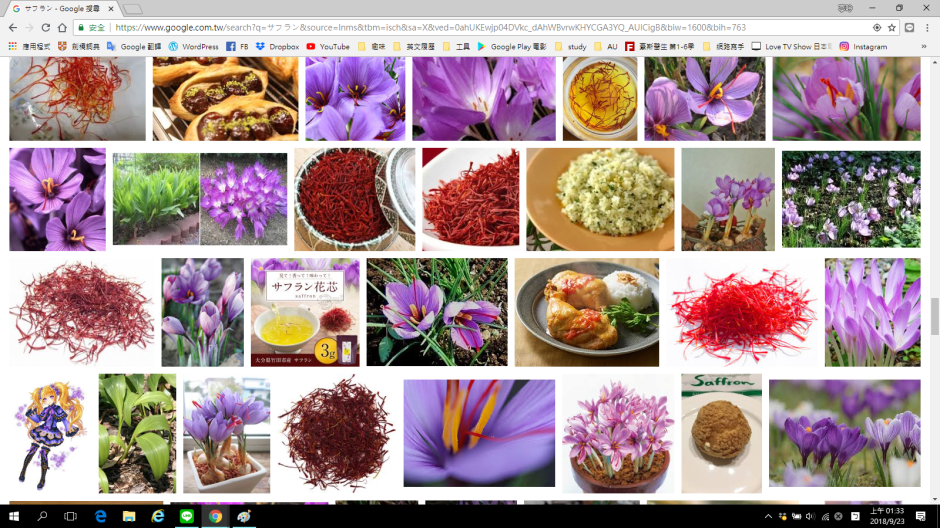The image size is (940, 528).
Task: Go back to the previous page
Action: coord(13,28)
